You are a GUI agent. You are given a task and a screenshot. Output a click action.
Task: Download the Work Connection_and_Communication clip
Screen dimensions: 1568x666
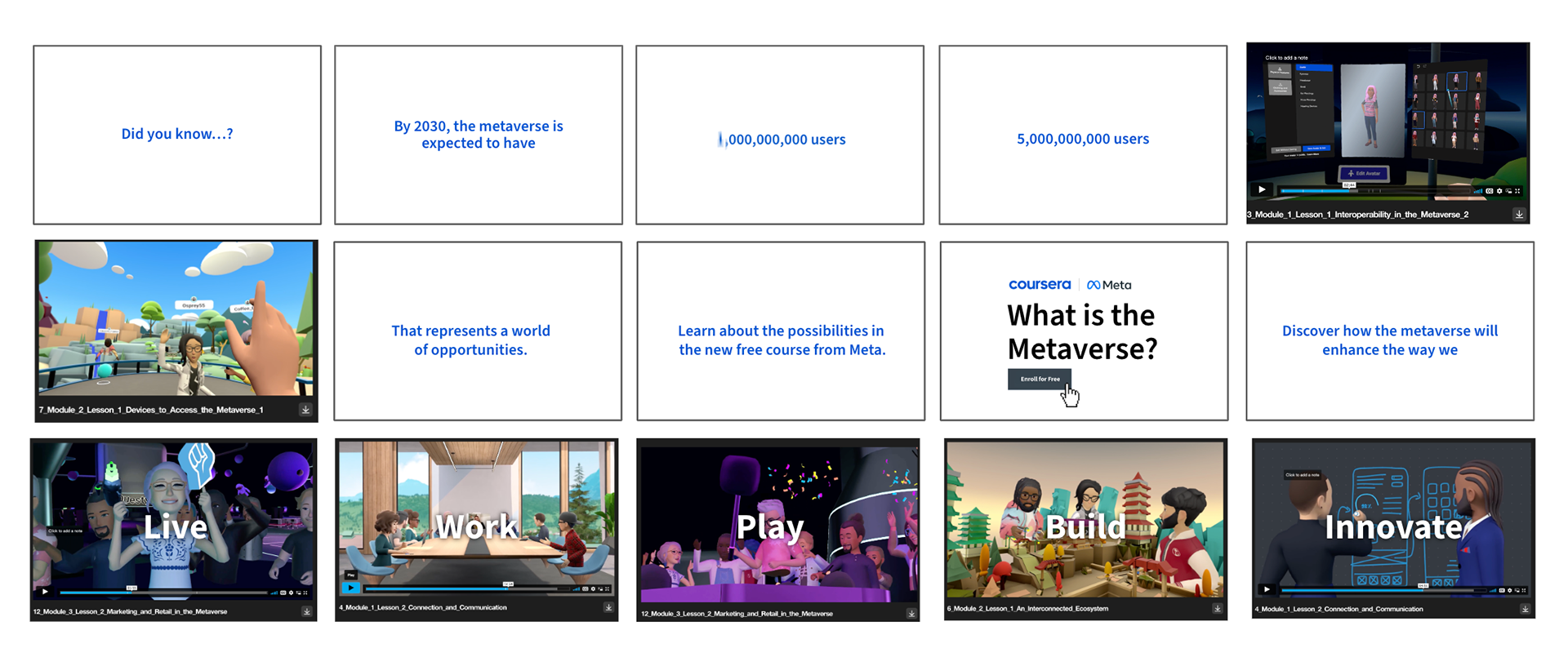point(608,607)
